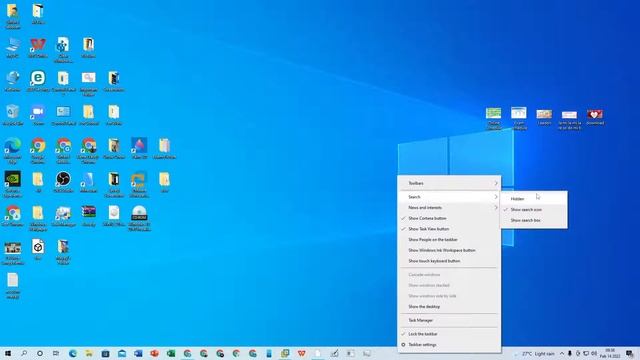Open the notification center icon
This screenshot has height=360, width=640.
pyautogui.click(x=630, y=353)
